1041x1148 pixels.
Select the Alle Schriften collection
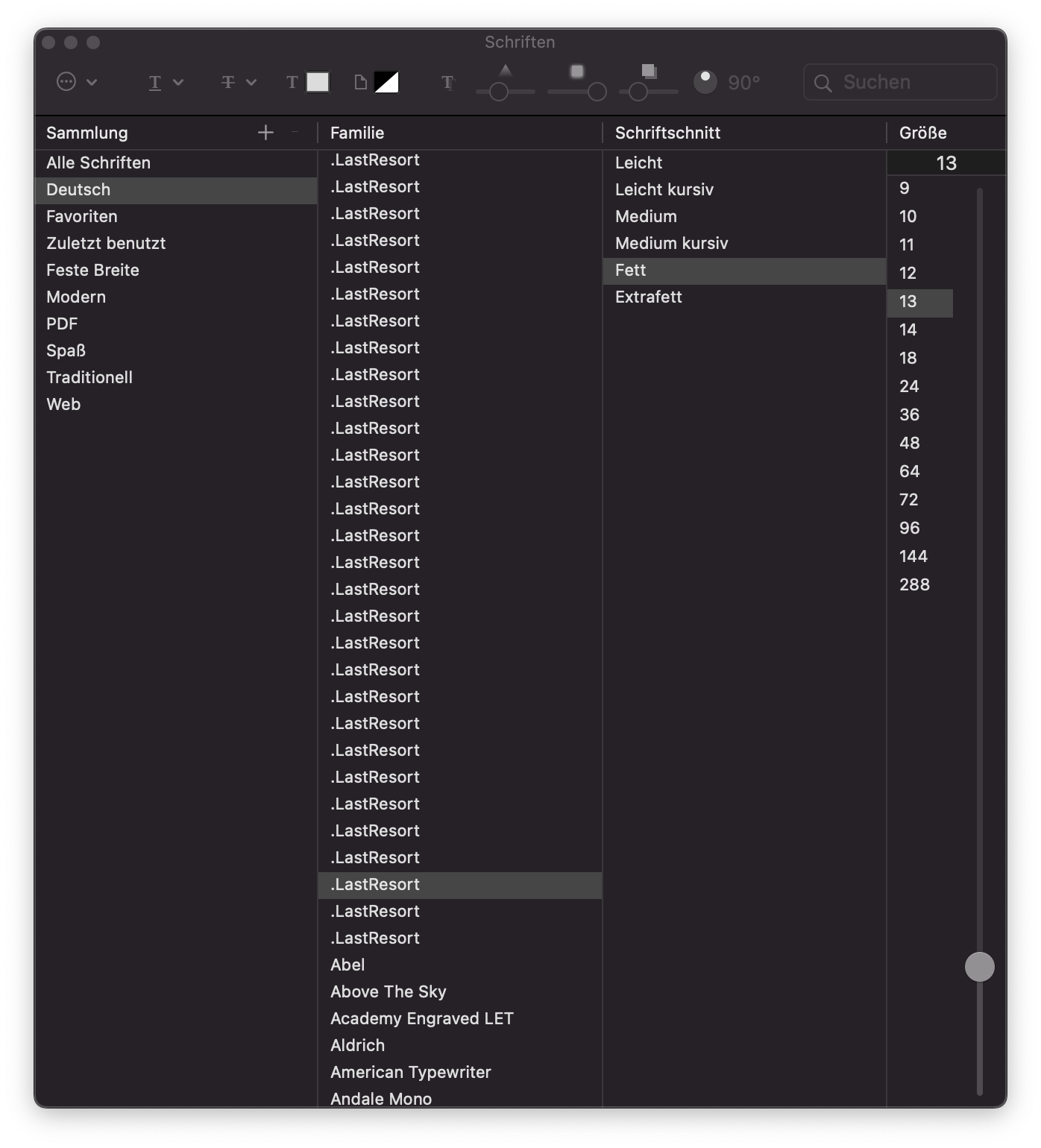tap(98, 163)
